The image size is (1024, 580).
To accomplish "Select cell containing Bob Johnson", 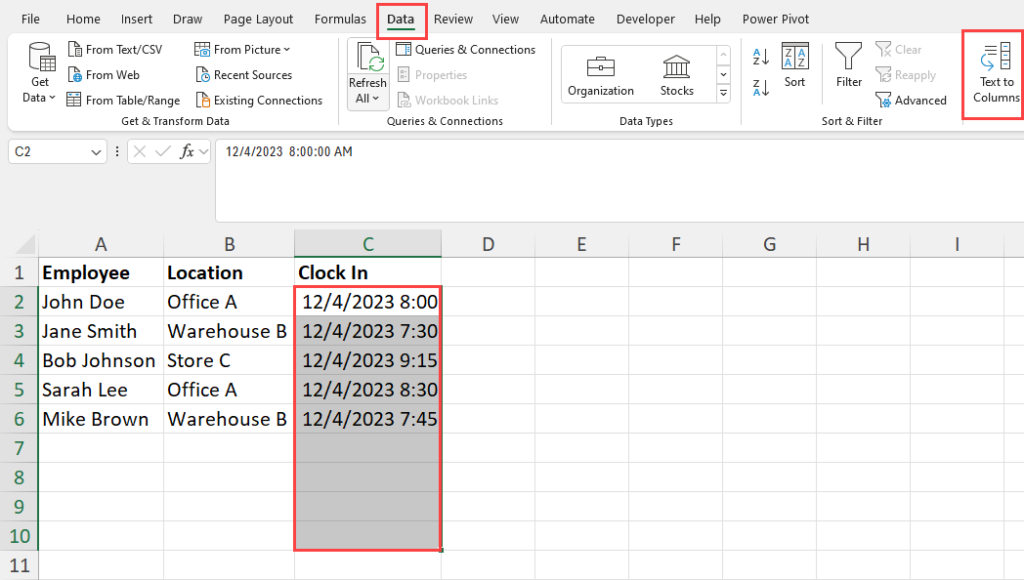I will (x=101, y=361).
